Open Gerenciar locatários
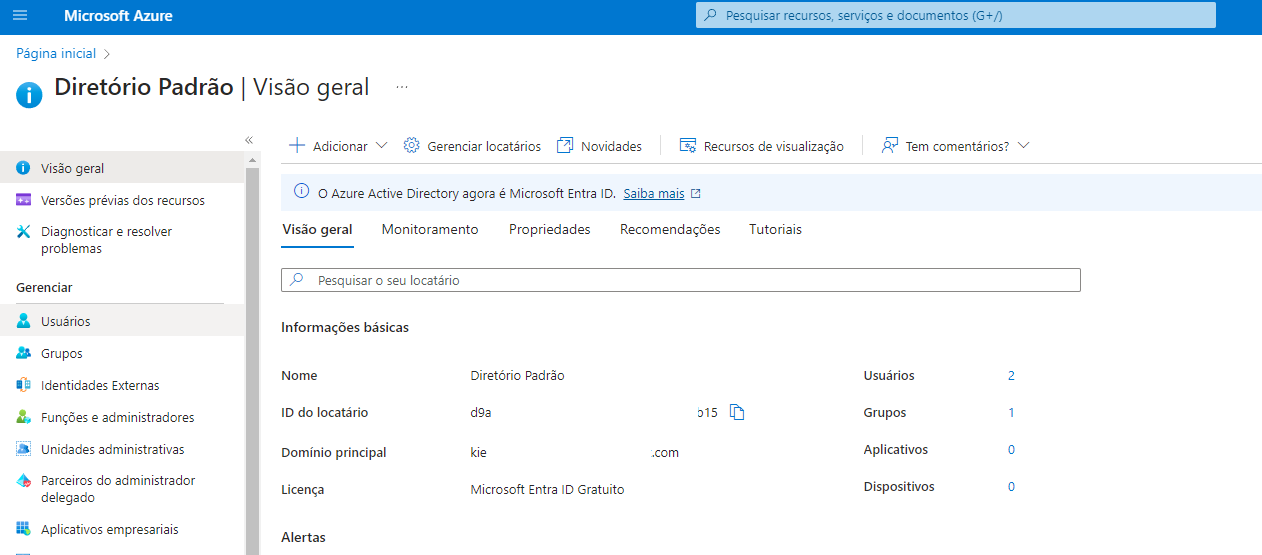Screen dimensions: 1262x555 [484, 146]
